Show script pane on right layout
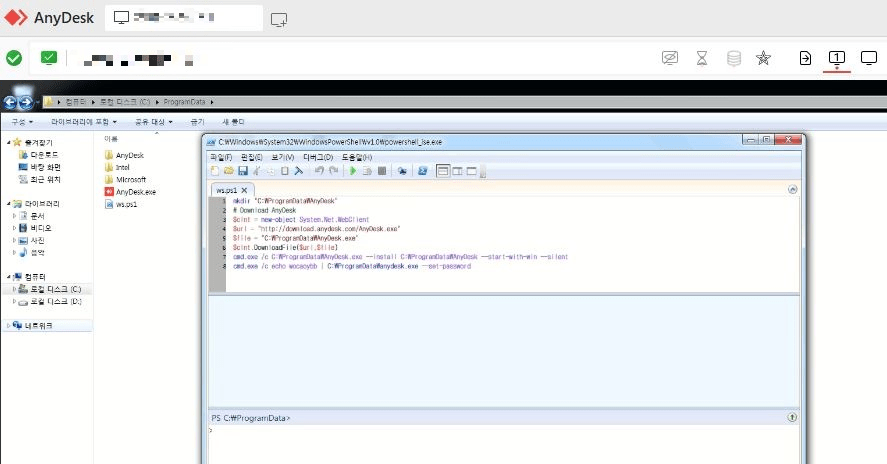The height and width of the screenshot is (464, 887). tap(458, 171)
